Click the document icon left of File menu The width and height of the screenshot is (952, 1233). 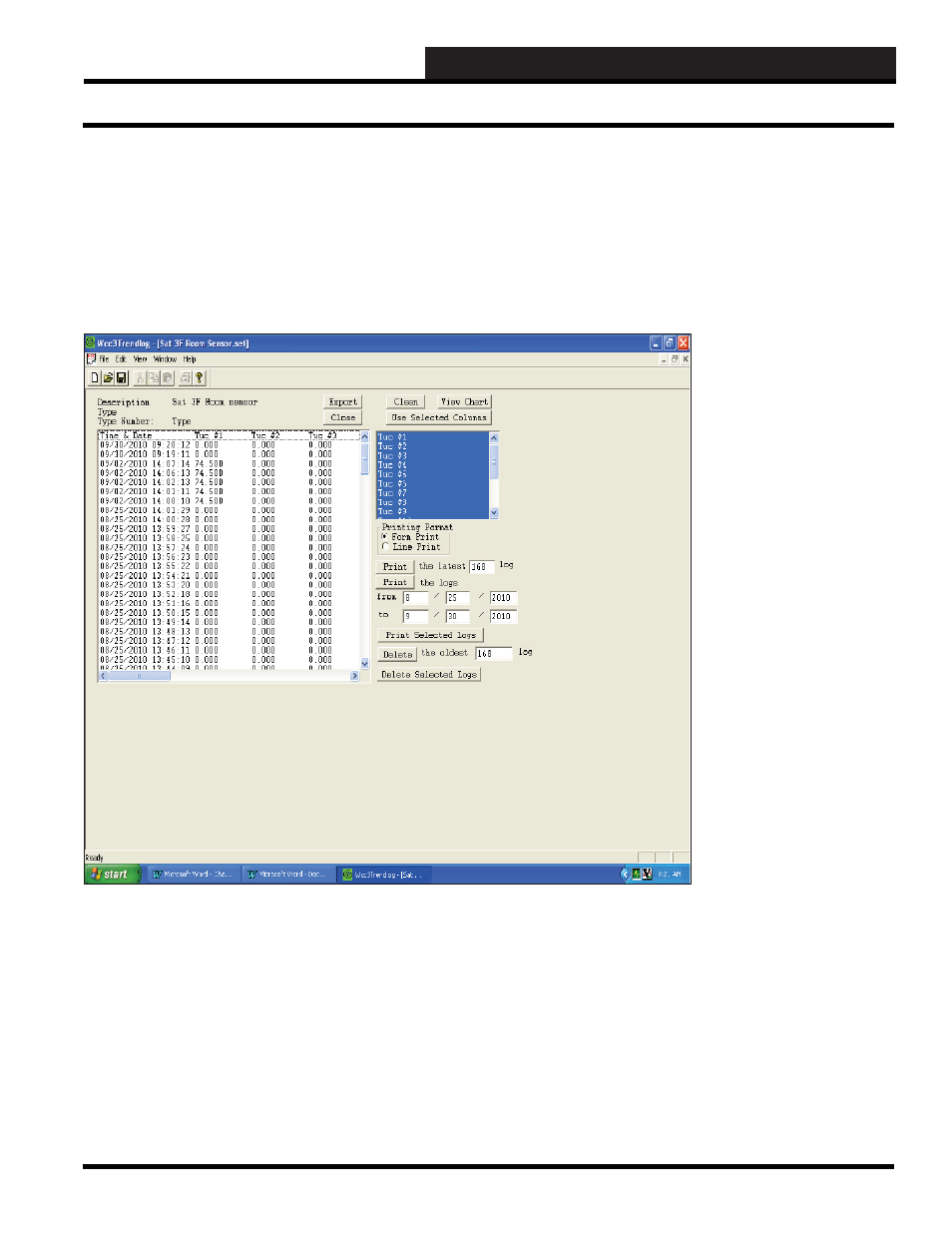(91, 359)
